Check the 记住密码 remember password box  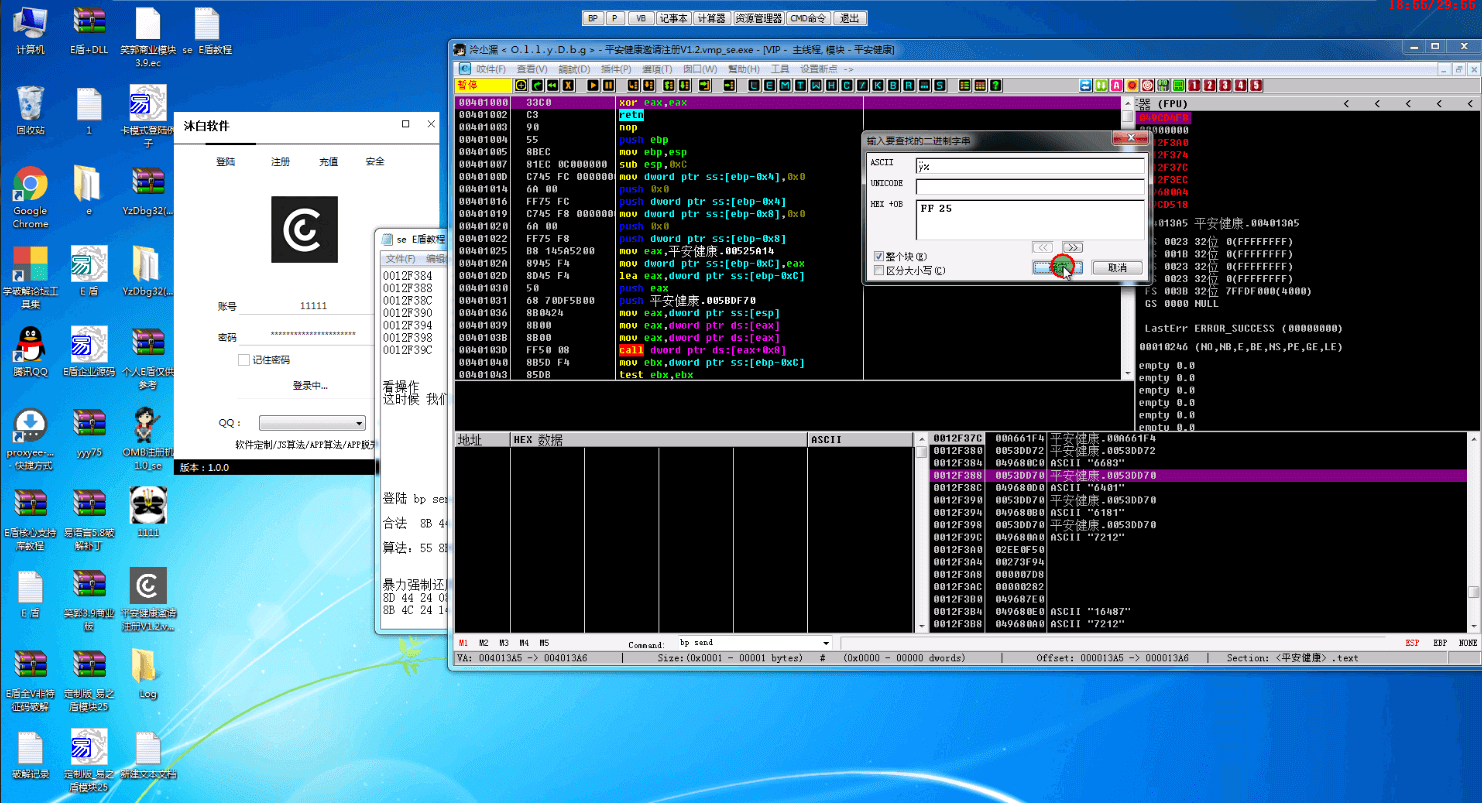pos(244,360)
